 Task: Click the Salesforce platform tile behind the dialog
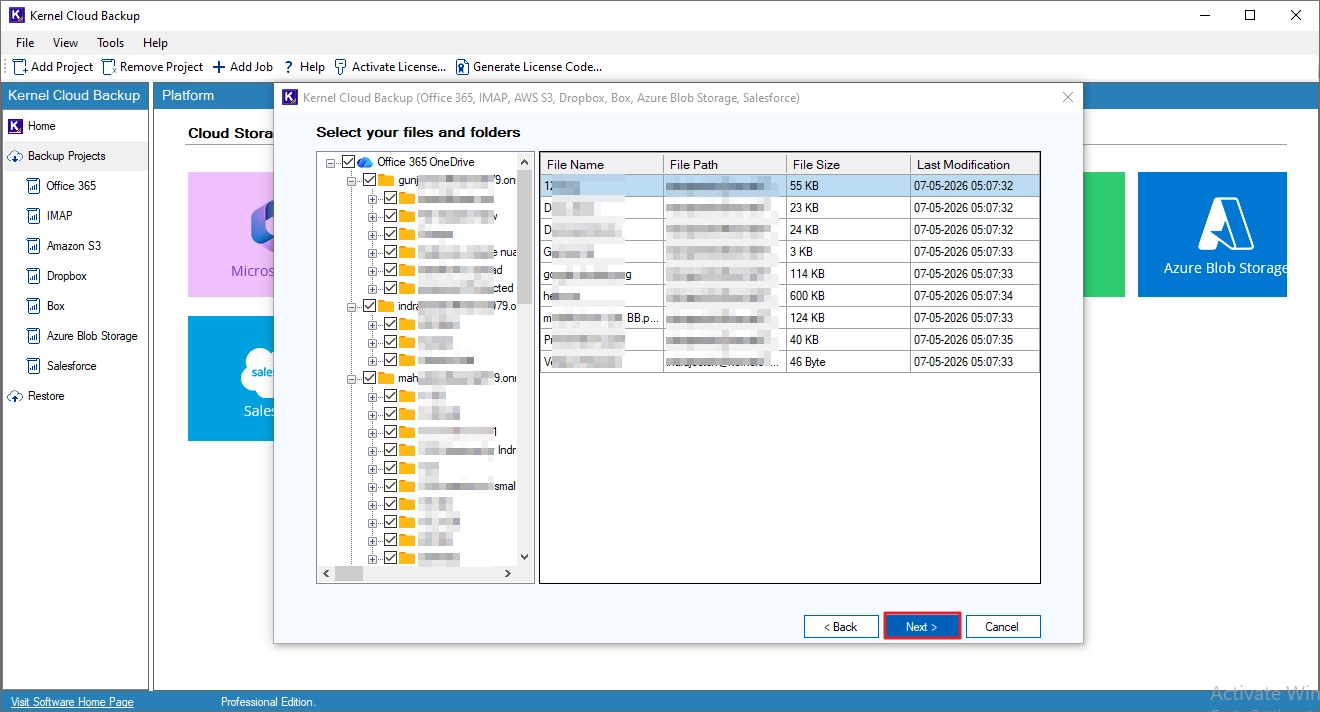[231, 378]
